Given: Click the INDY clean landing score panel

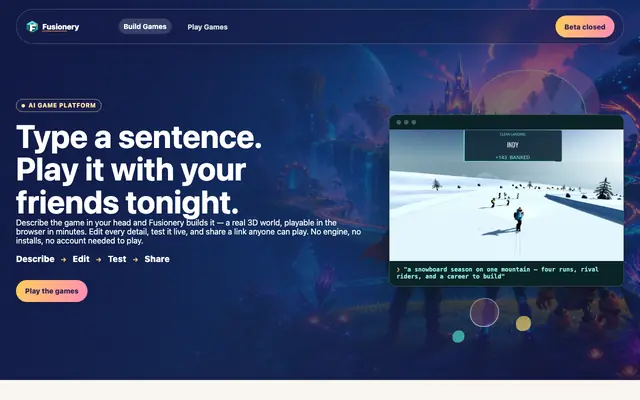Looking at the screenshot, I should (x=513, y=145).
